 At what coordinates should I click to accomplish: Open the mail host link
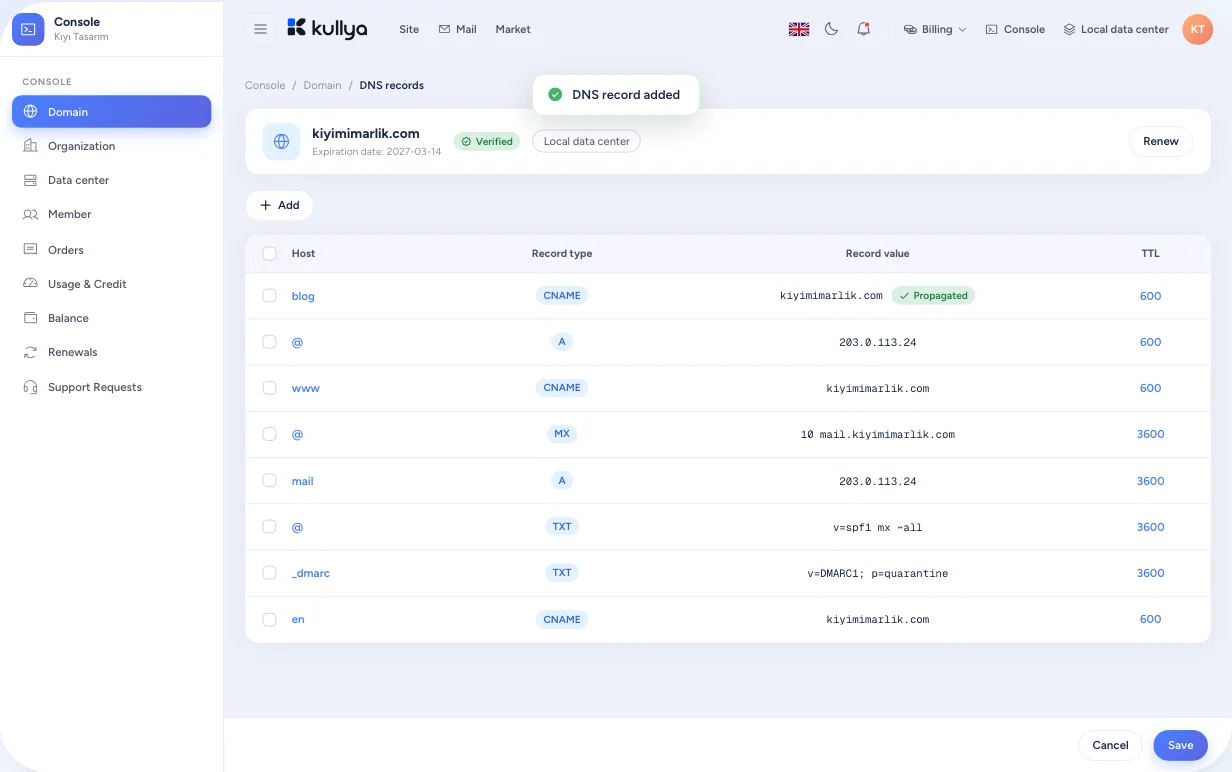[302, 481]
